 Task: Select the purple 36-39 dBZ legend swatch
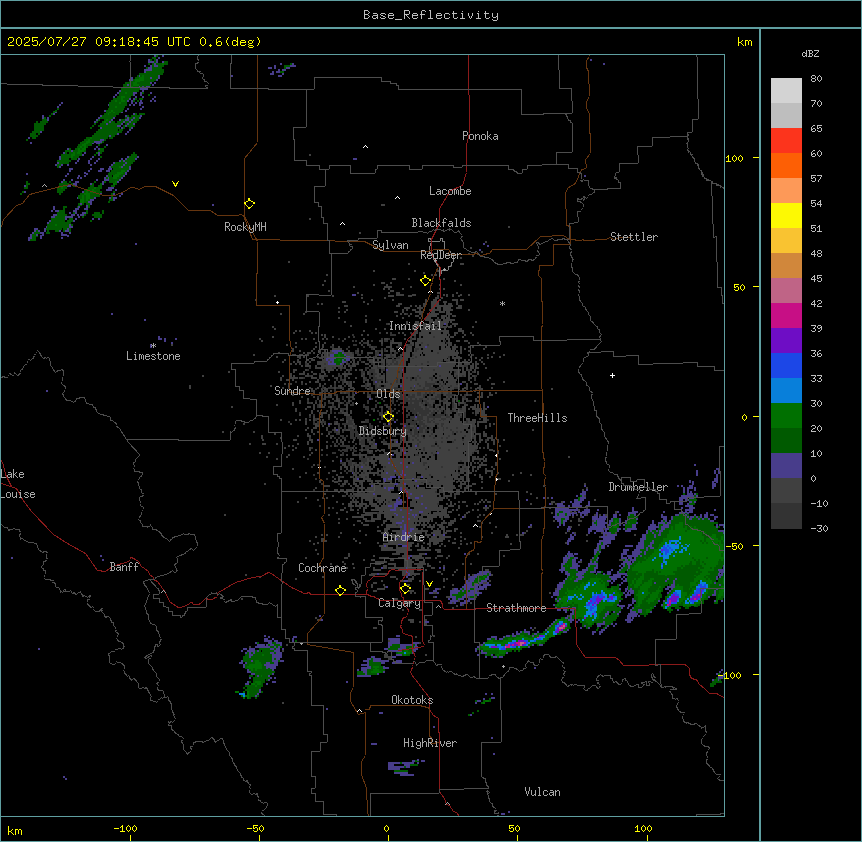pyautogui.click(x=786, y=341)
